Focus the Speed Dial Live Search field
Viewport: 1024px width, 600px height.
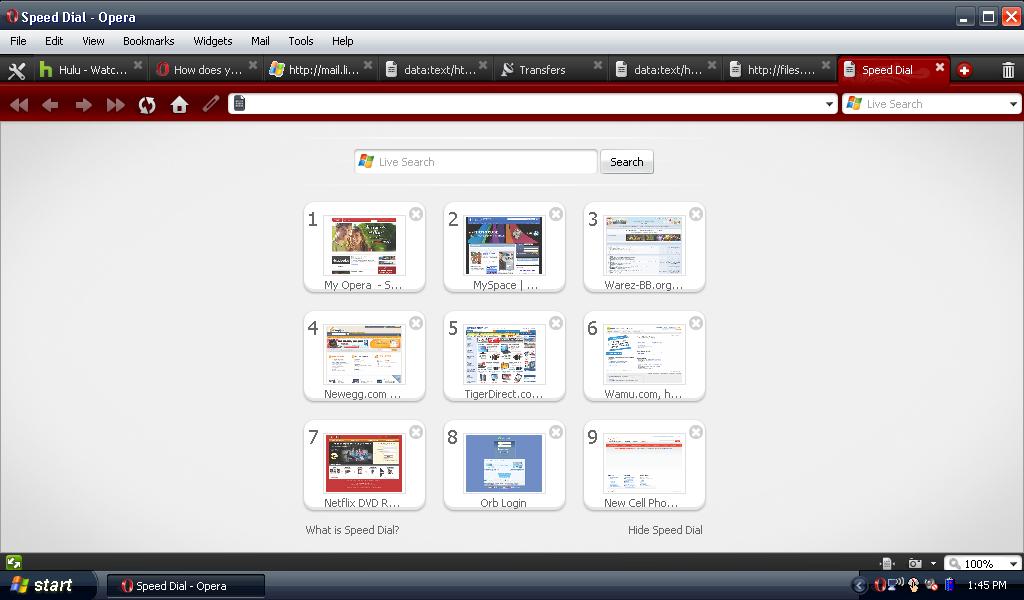click(476, 162)
